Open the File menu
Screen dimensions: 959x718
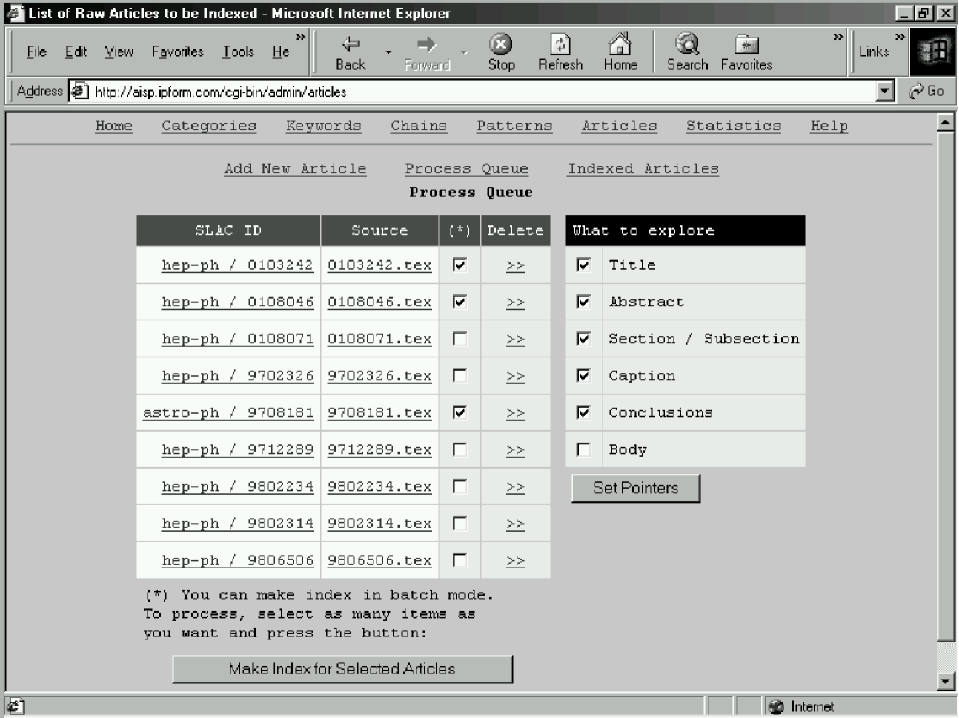point(37,52)
